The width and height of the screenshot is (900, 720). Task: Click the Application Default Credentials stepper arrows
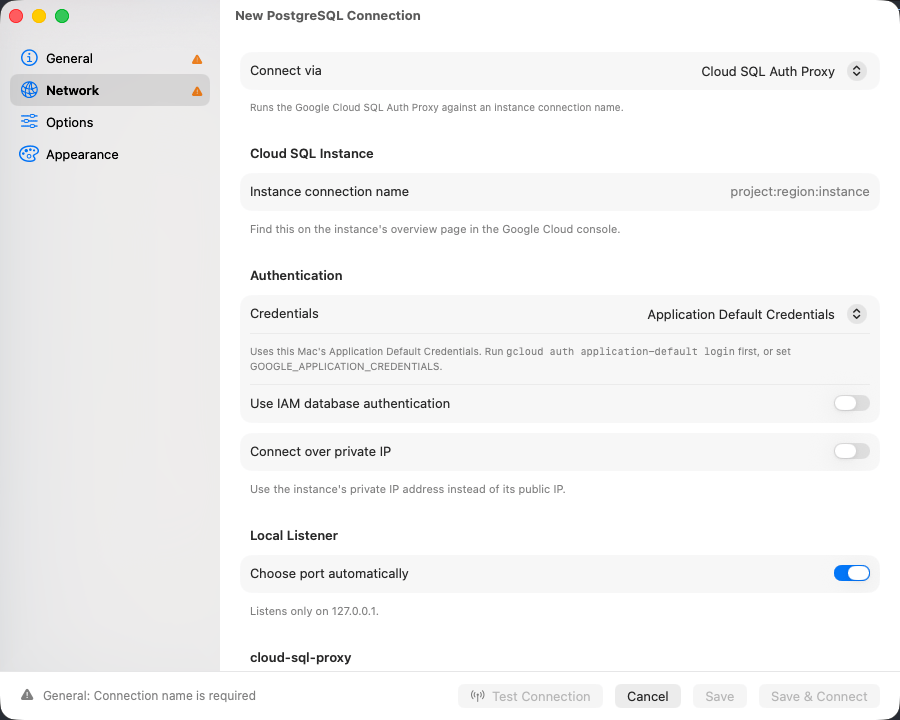(856, 314)
